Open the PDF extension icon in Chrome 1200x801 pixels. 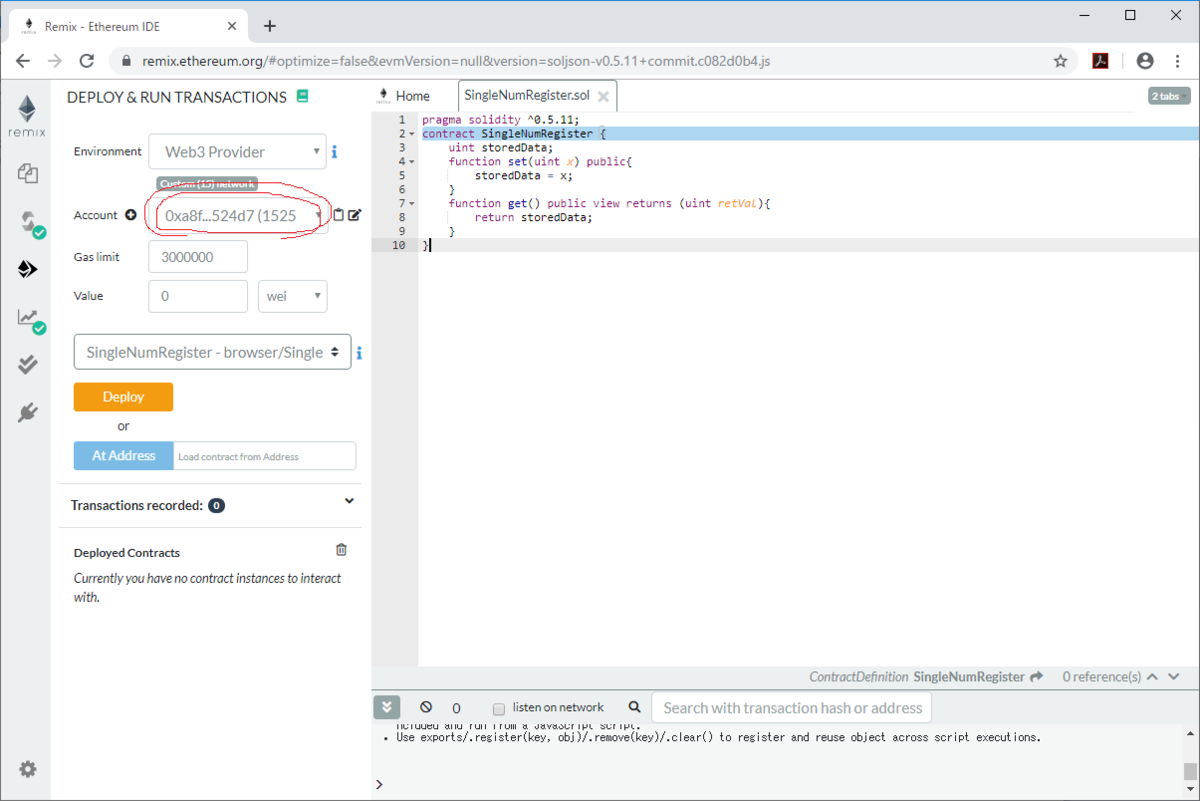tap(1100, 61)
